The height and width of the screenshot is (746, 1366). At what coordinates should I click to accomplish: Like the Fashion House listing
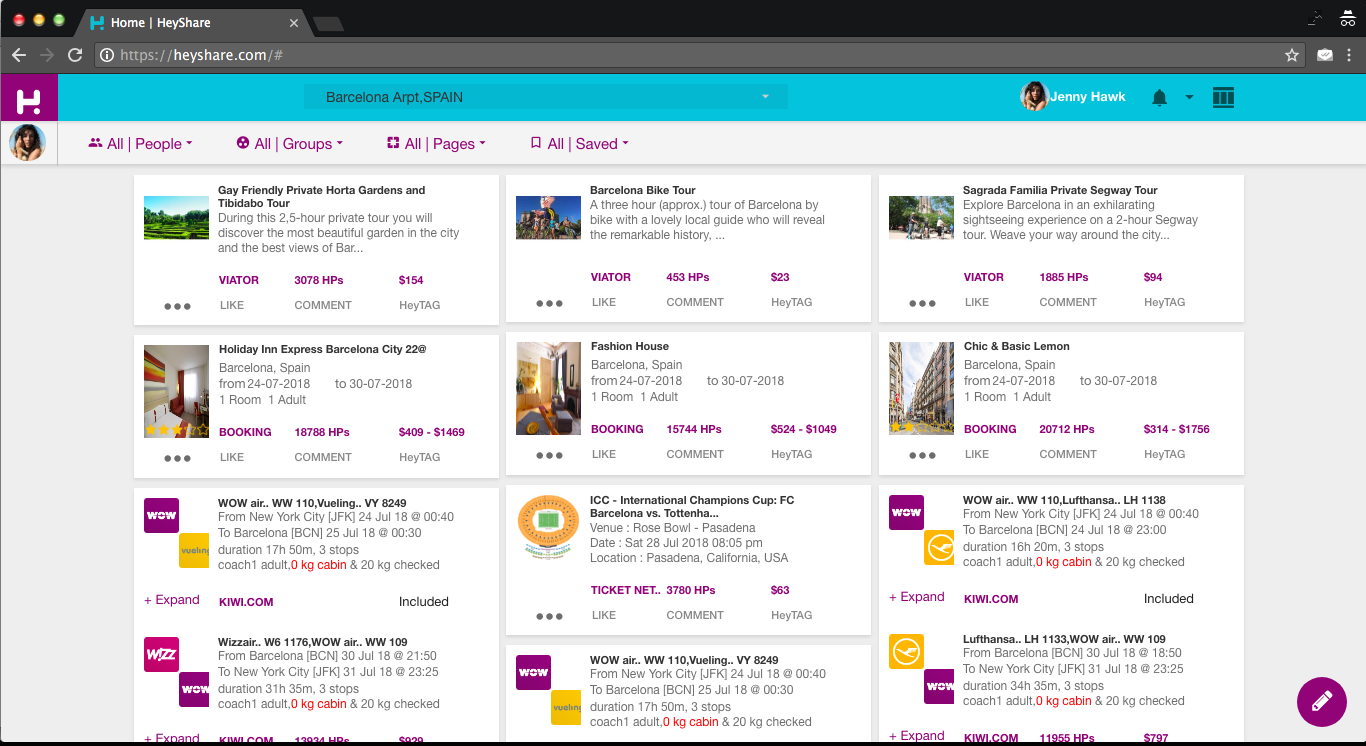click(603, 454)
